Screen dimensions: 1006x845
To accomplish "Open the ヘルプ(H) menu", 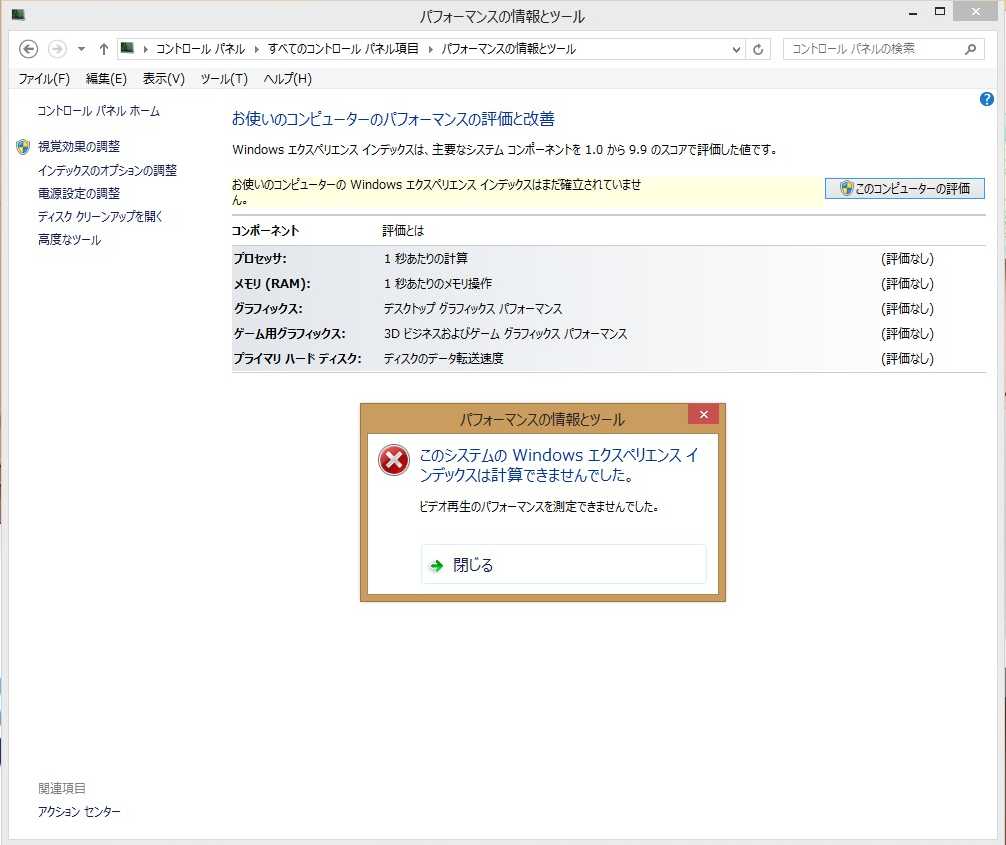I will [x=287, y=79].
